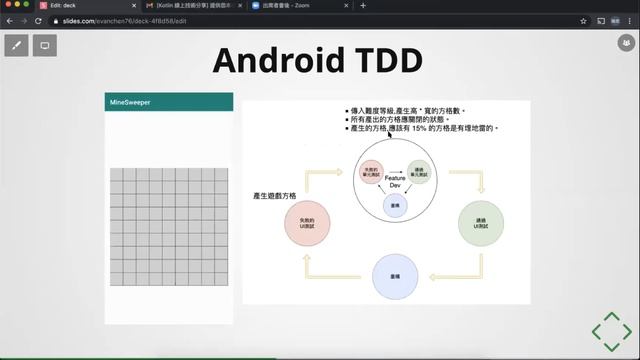The height and width of the screenshot is (360, 640).
Task: Open the collaborators icon at top right
Action: (x=626, y=43)
